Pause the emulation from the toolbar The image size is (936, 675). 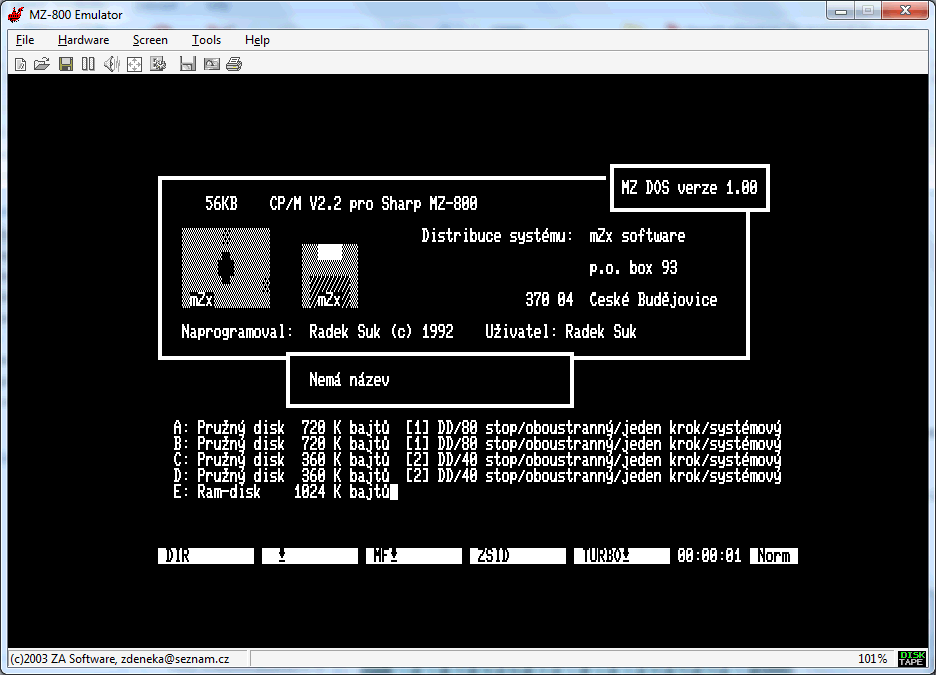pos(88,64)
